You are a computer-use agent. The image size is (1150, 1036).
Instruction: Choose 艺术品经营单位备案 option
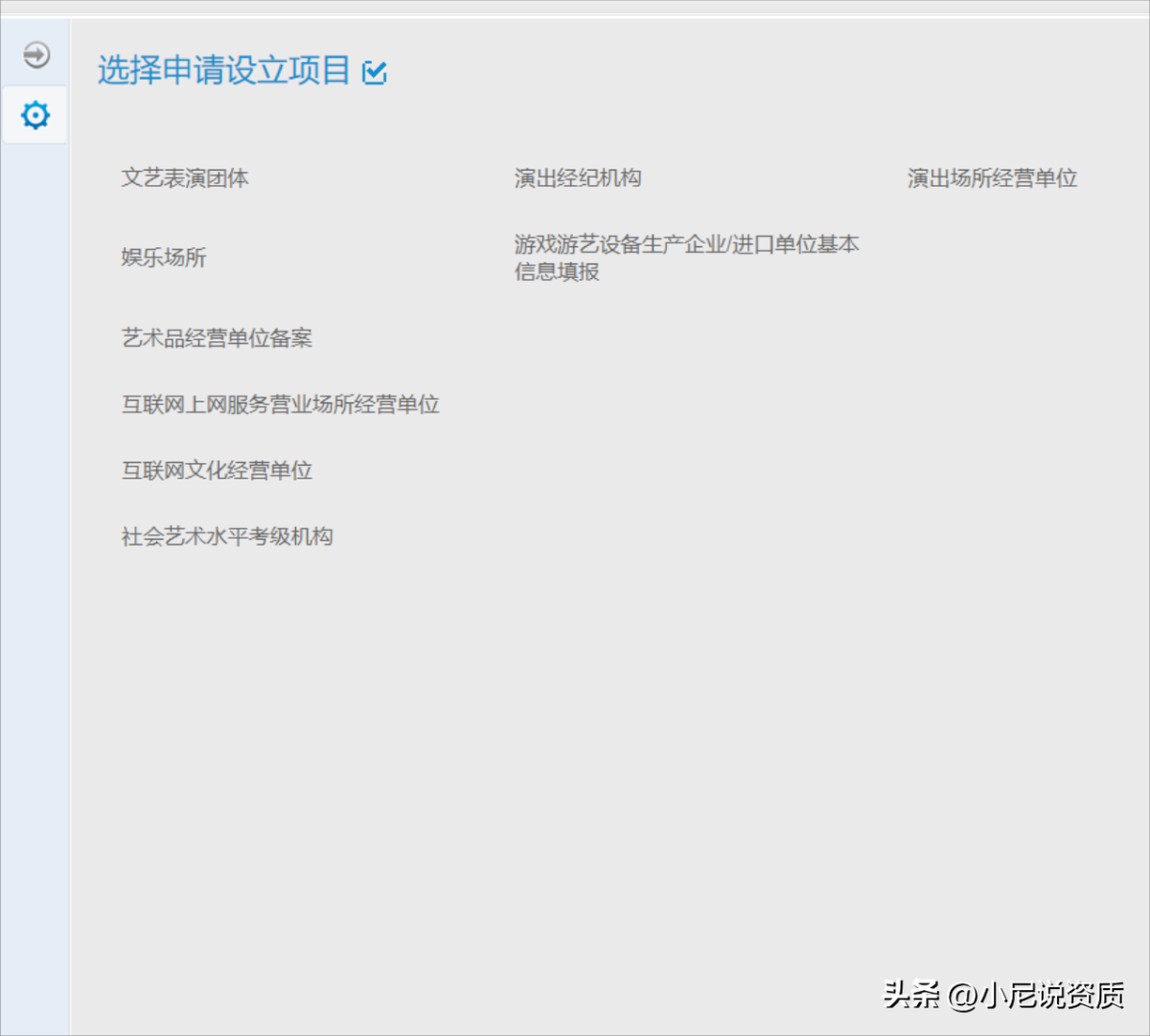coord(217,338)
